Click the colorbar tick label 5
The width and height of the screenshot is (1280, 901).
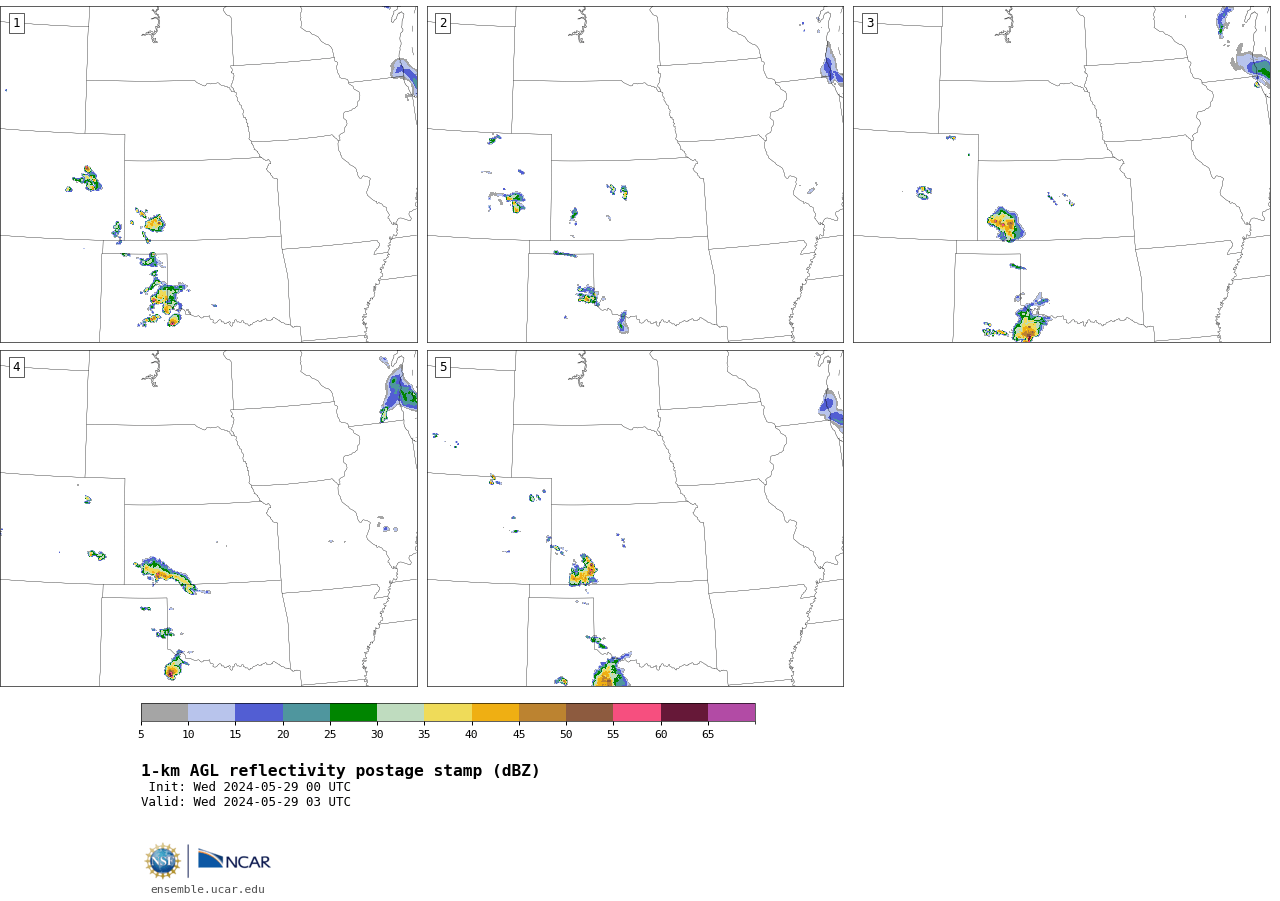(x=141, y=735)
